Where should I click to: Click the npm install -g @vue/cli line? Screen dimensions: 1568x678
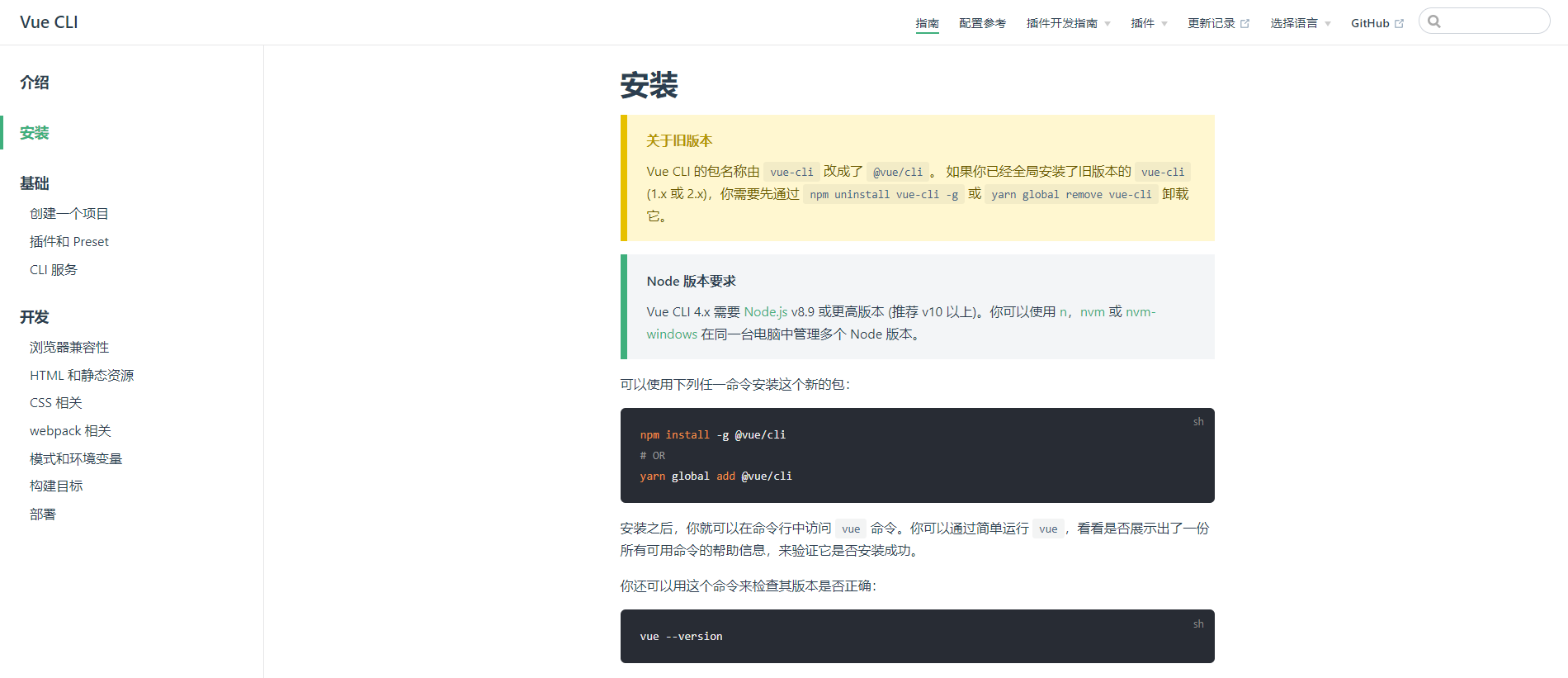[x=713, y=435]
